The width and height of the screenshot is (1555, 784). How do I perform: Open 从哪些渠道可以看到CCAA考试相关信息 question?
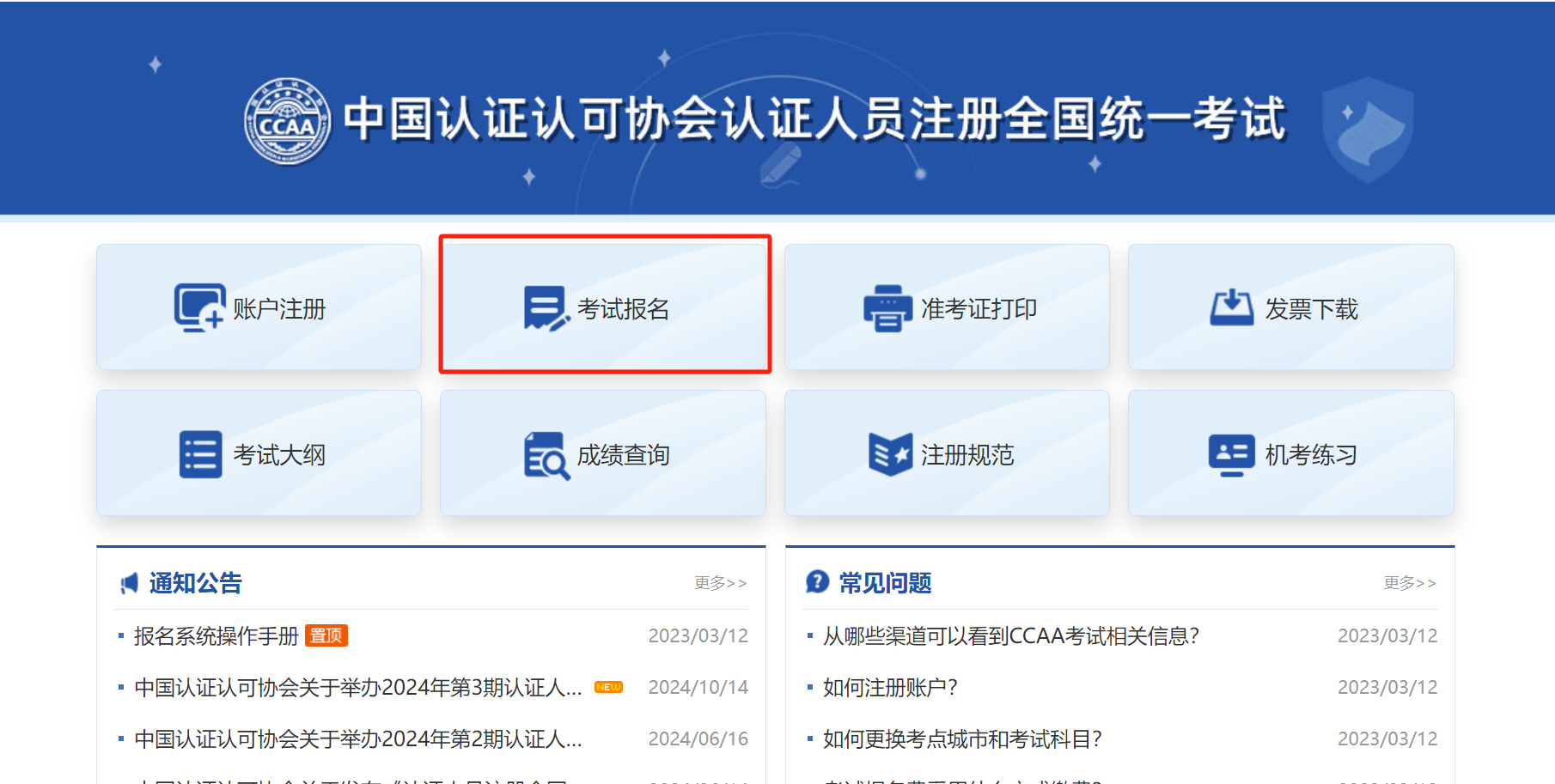1011,636
